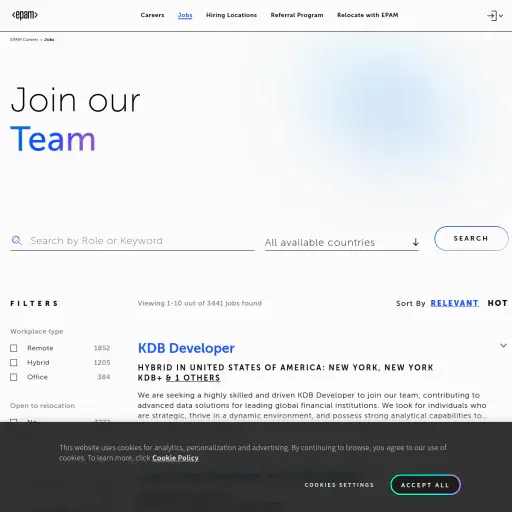Show the '& 1 others' skills link
This screenshot has width=512, height=512.
coord(193,378)
